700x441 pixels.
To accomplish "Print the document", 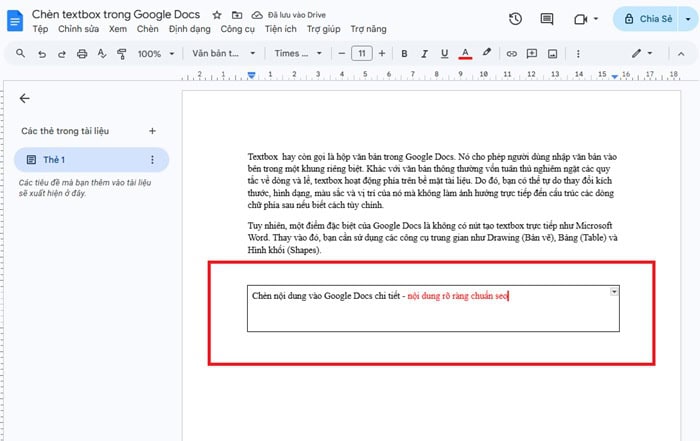I will coord(82,54).
